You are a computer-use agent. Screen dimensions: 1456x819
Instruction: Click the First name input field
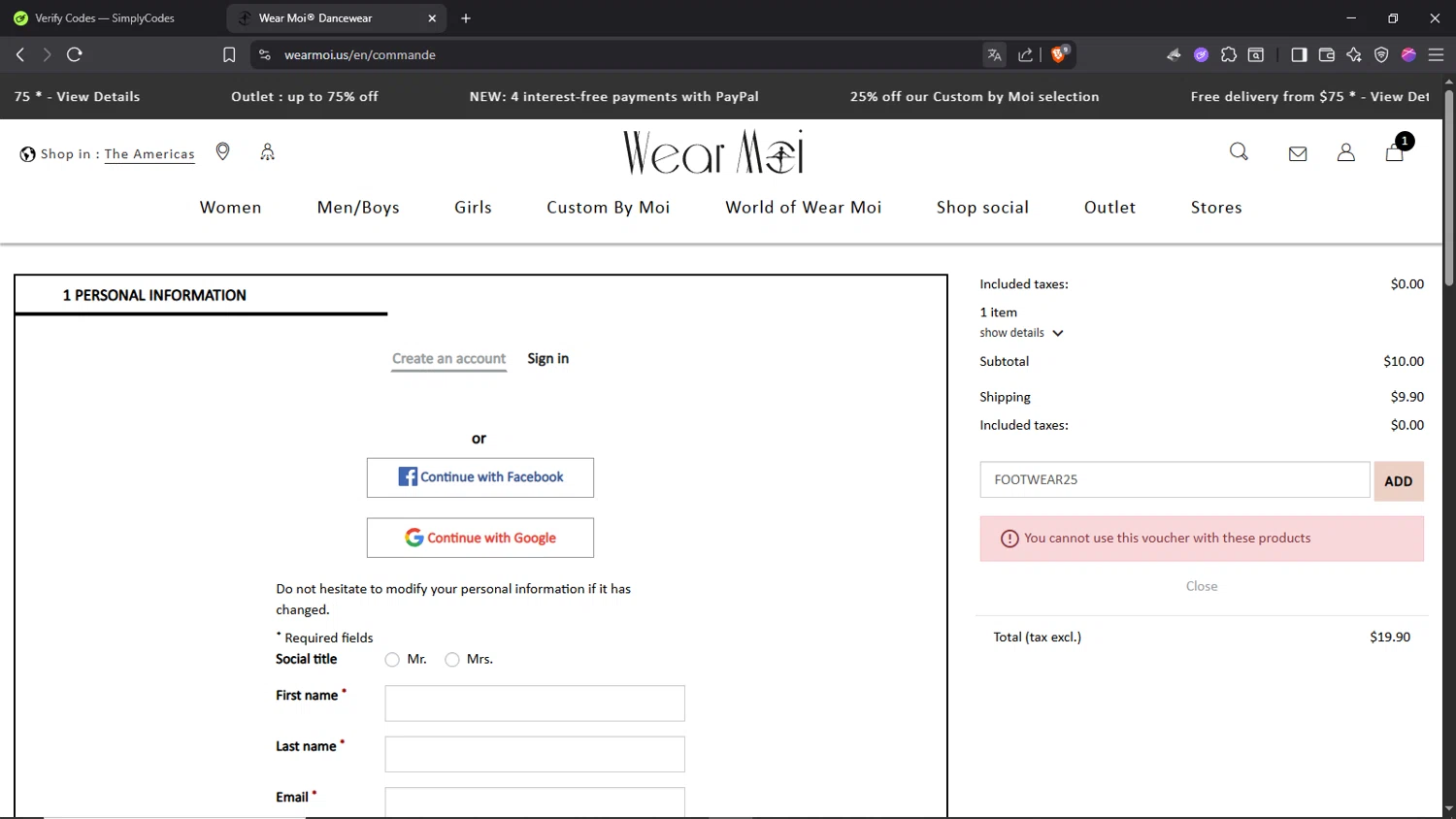coord(535,704)
